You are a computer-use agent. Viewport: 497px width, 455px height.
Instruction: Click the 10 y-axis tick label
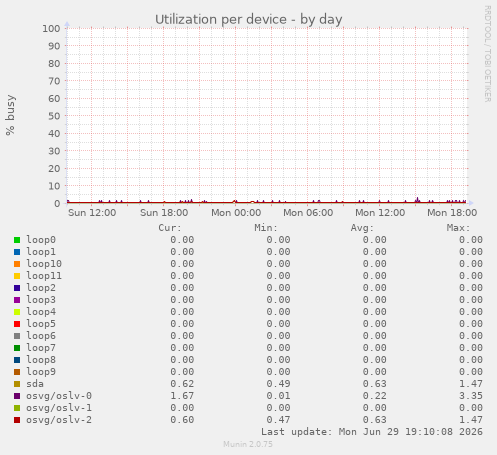point(54,186)
